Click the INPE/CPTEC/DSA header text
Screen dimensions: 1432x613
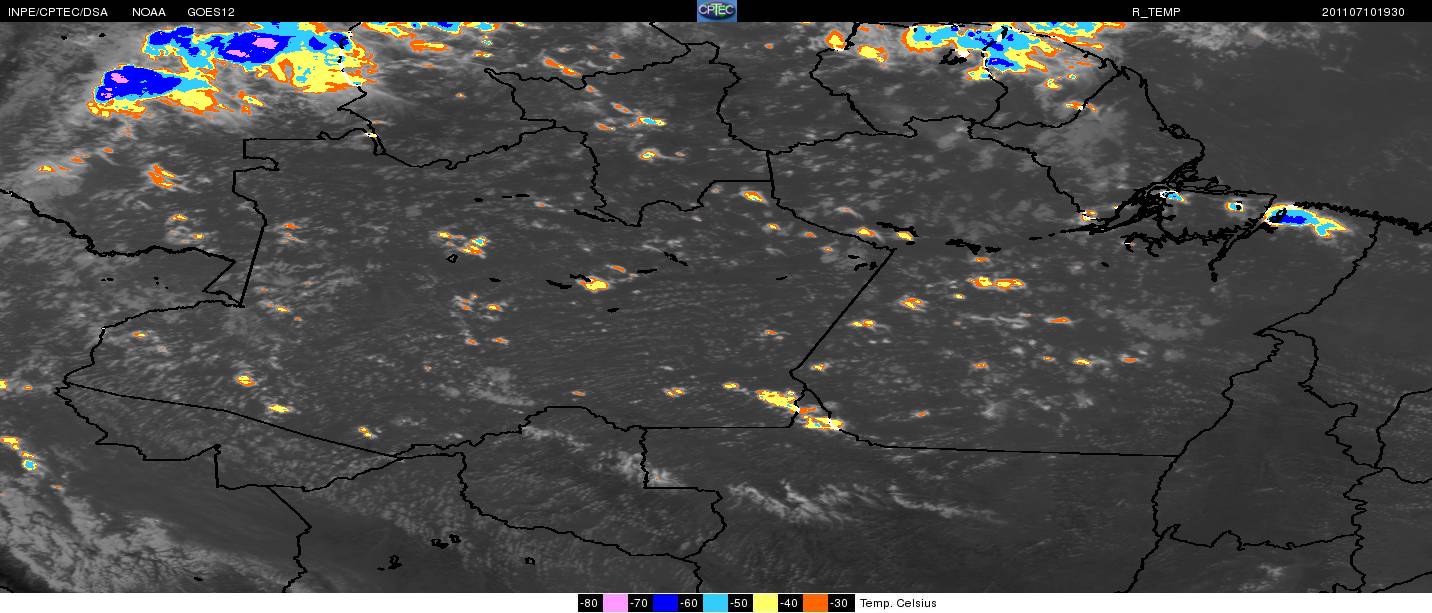[57, 12]
